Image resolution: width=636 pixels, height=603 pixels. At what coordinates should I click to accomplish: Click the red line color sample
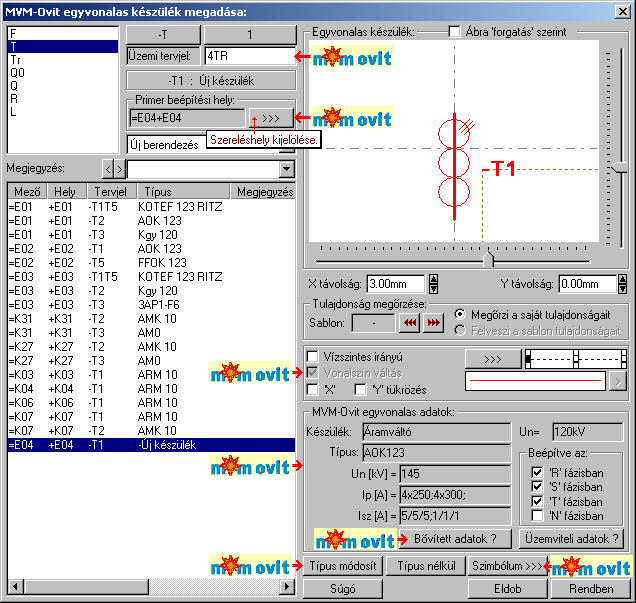coord(535,381)
